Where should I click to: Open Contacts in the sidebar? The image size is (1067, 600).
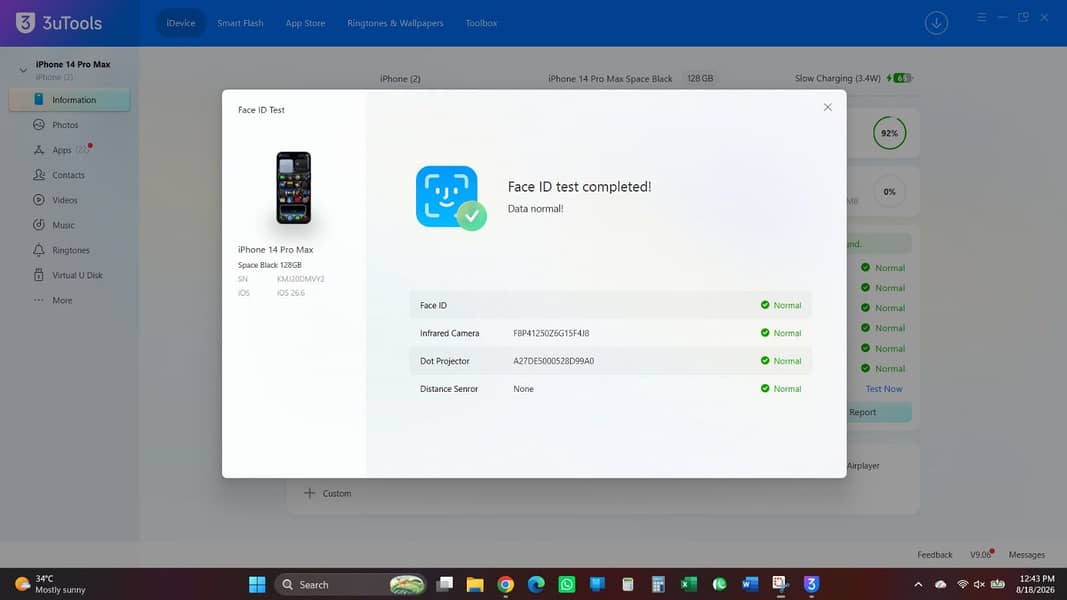pyautogui.click(x=68, y=175)
